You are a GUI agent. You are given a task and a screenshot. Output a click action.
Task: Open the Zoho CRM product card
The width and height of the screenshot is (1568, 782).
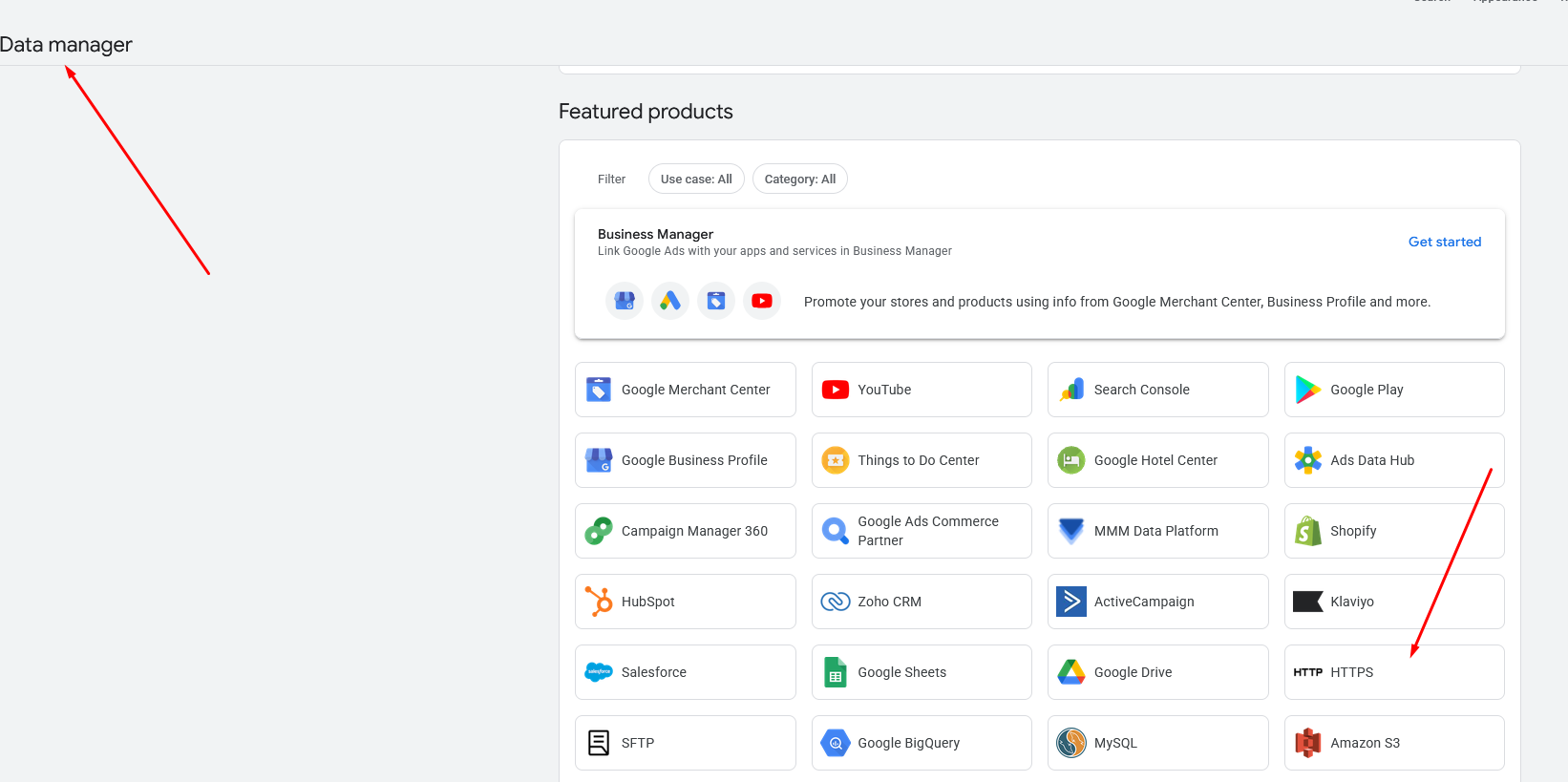(922, 602)
